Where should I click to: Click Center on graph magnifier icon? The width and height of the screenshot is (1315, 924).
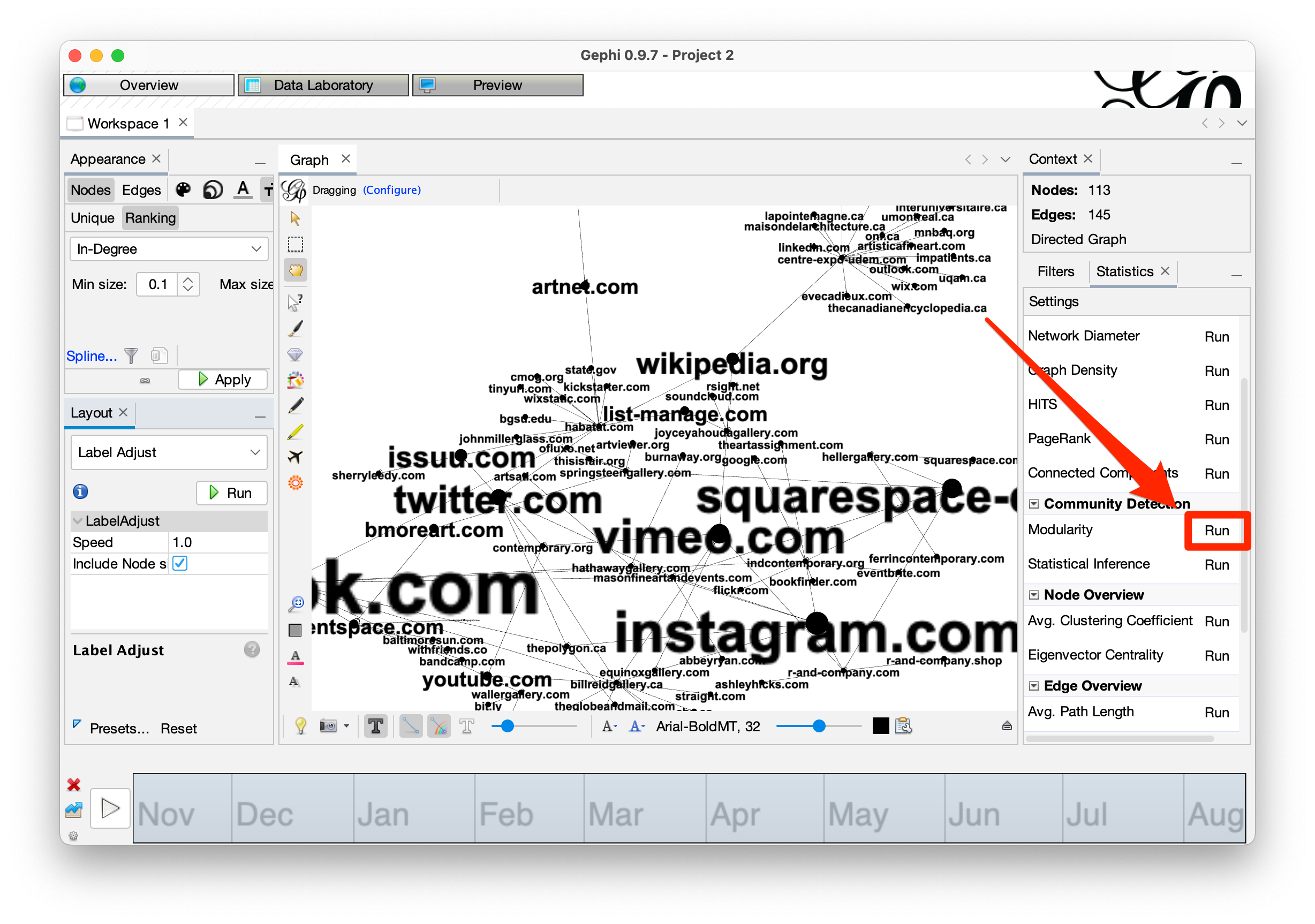point(297,604)
